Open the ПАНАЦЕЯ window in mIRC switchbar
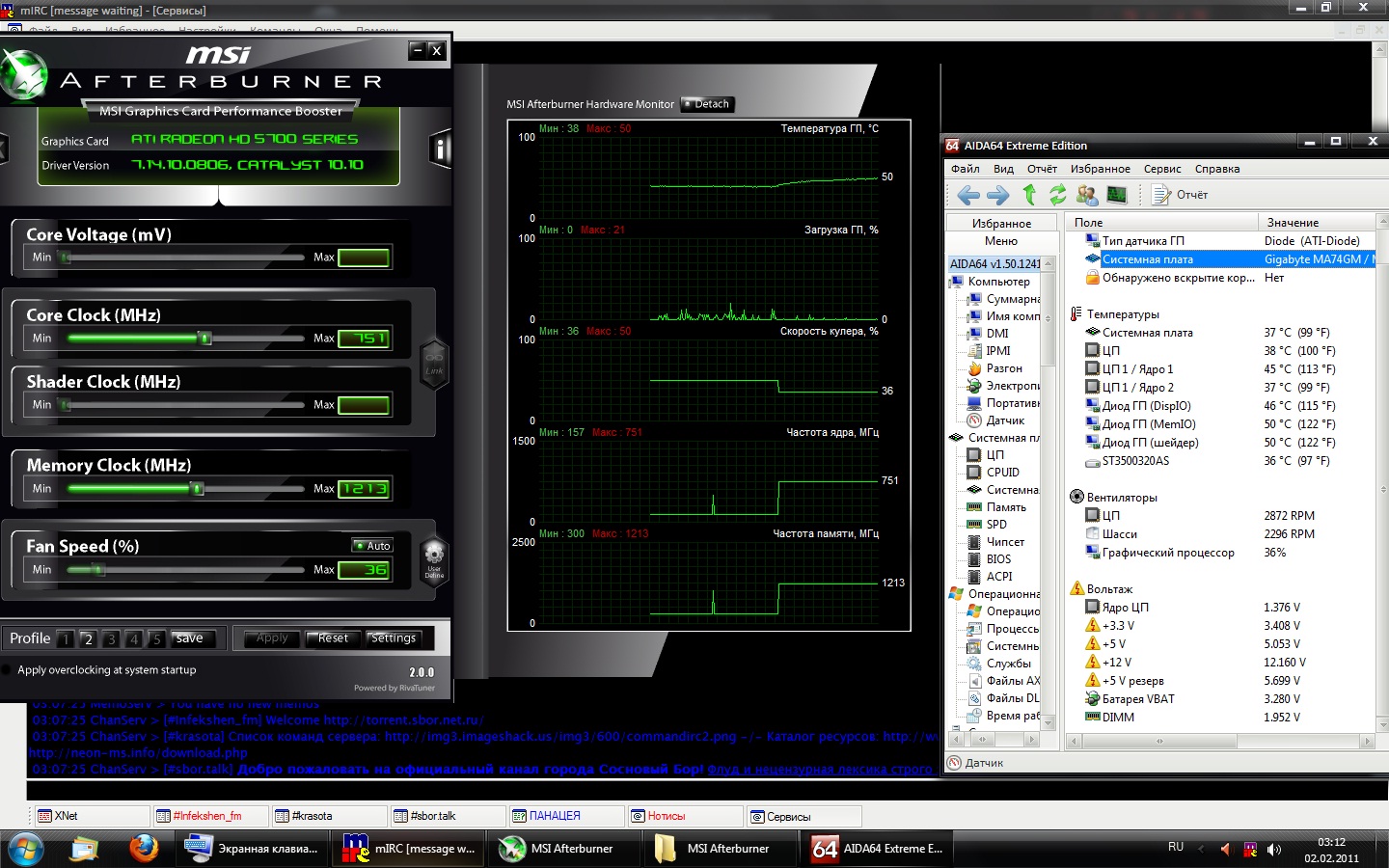The width and height of the screenshot is (1389, 868). (x=565, y=816)
